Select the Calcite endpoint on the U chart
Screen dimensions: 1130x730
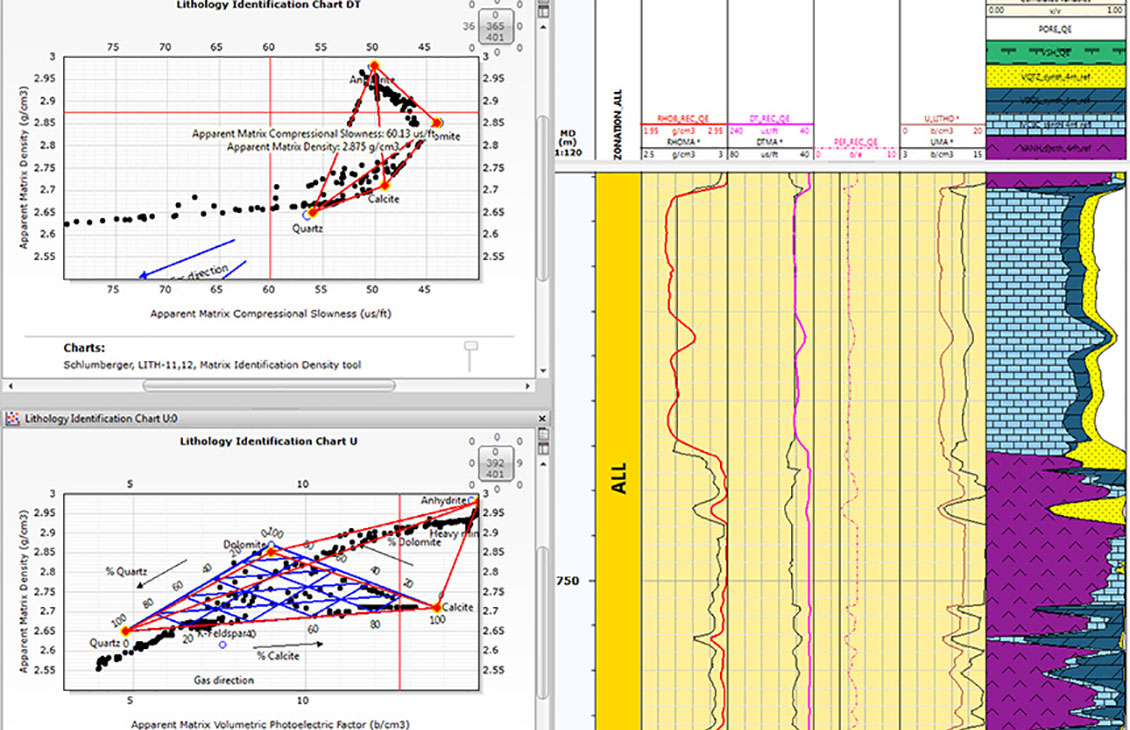click(x=437, y=607)
